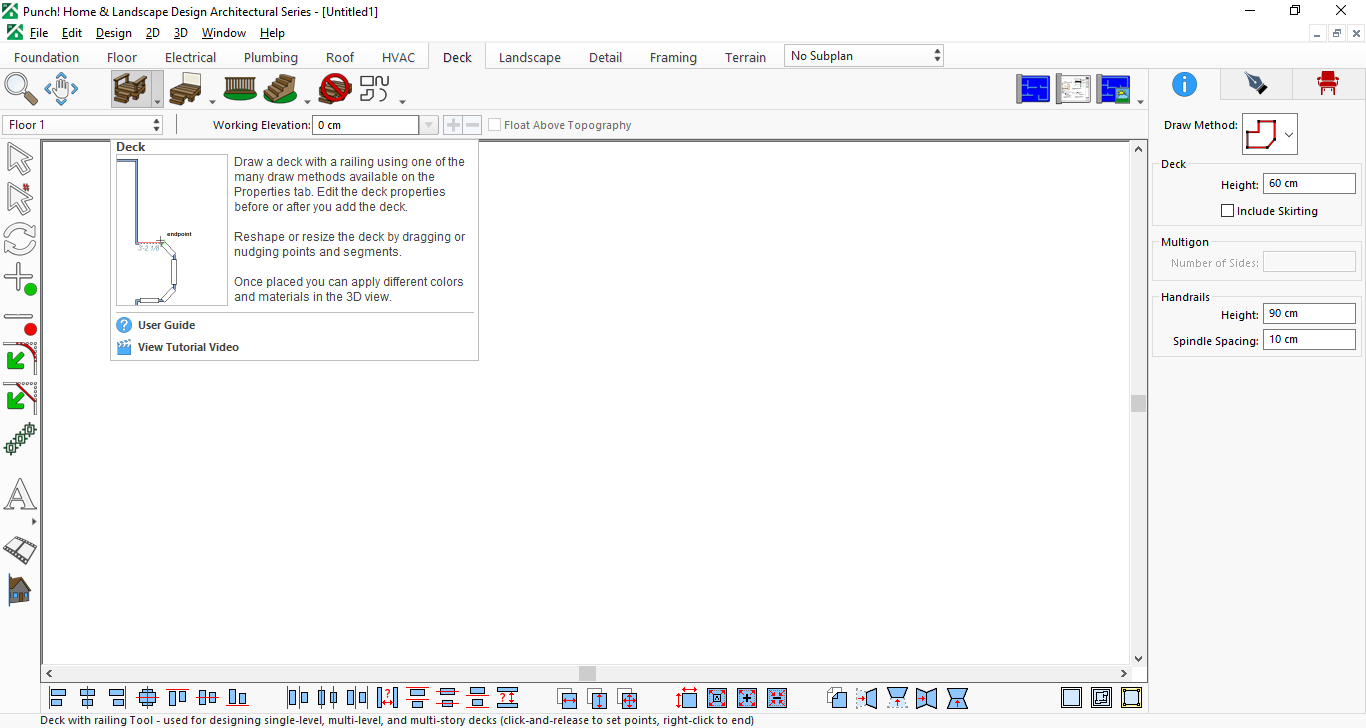Expand the Draw Method dropdown

coord(1289,134)
